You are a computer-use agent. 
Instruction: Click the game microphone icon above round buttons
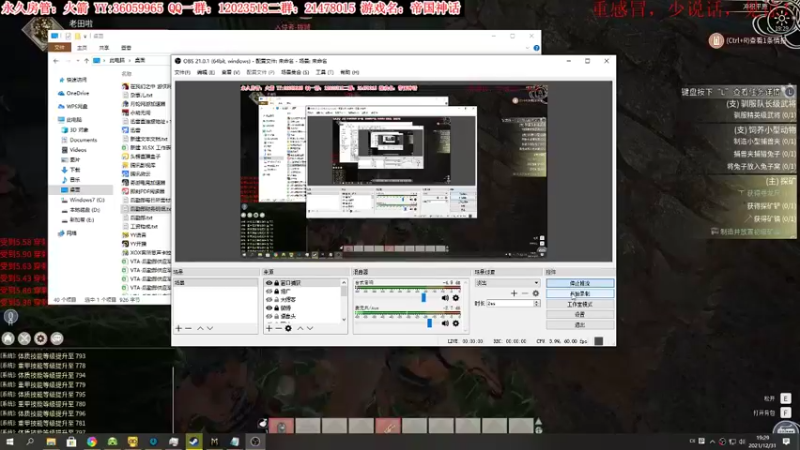[10, 317]
